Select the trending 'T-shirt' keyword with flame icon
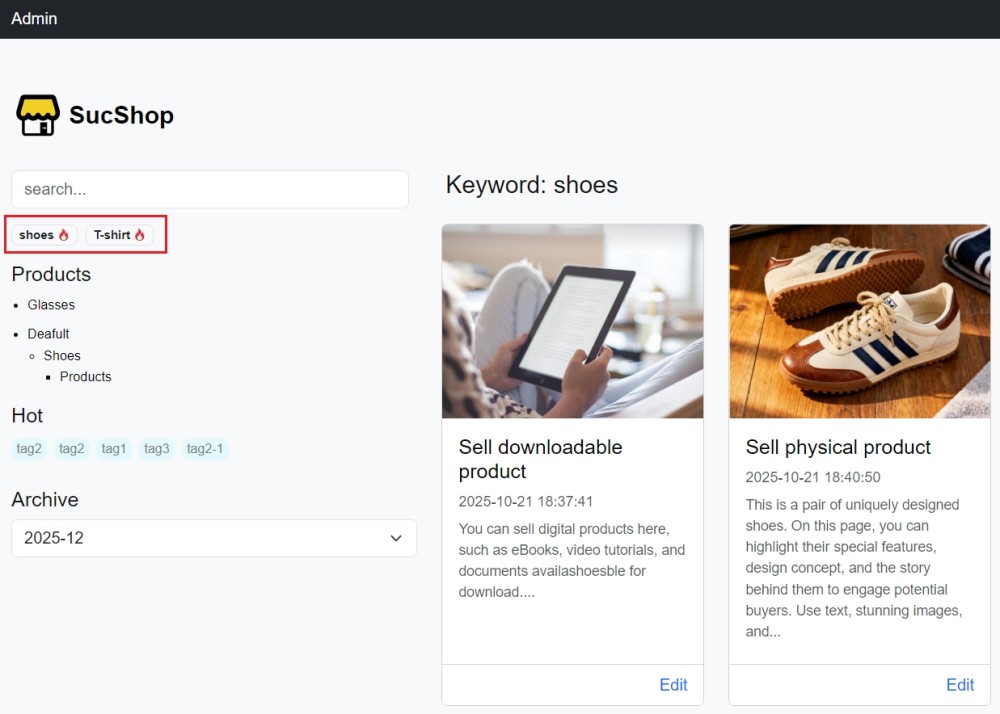This screenshot has width=1000, height=714. [119, 235]
